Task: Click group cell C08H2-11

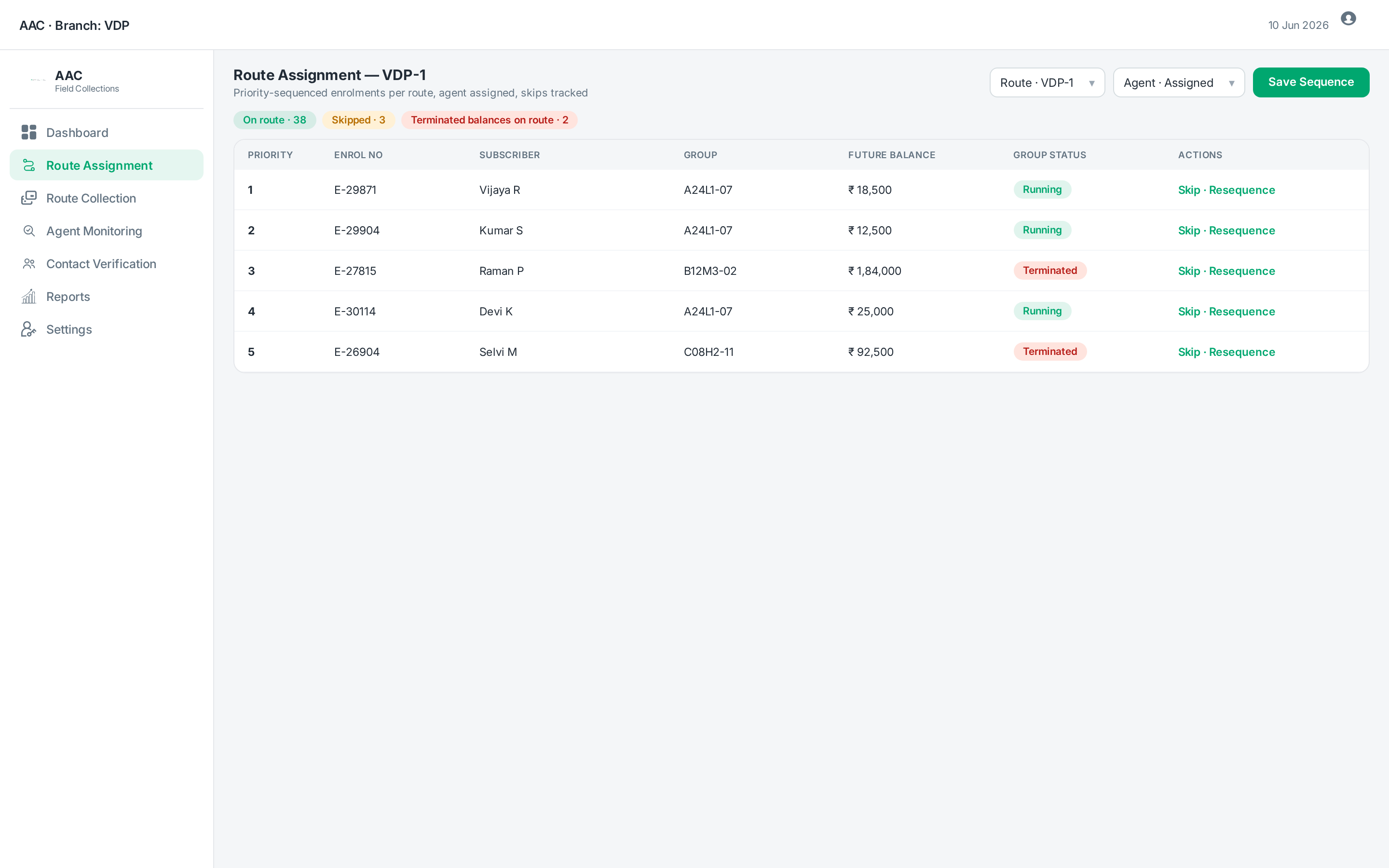Action: coord(709,352)
